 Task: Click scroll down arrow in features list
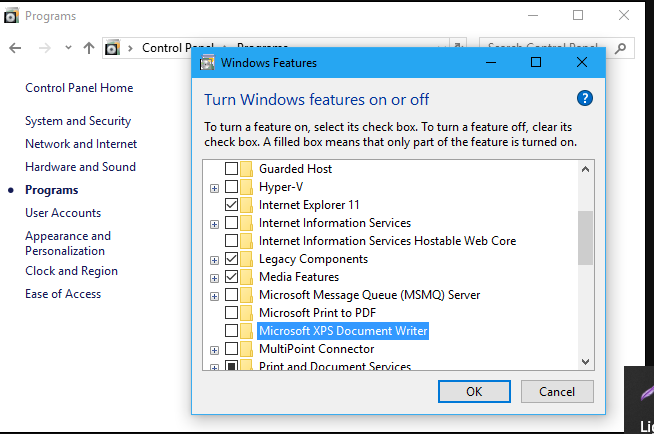coord(585,361)
